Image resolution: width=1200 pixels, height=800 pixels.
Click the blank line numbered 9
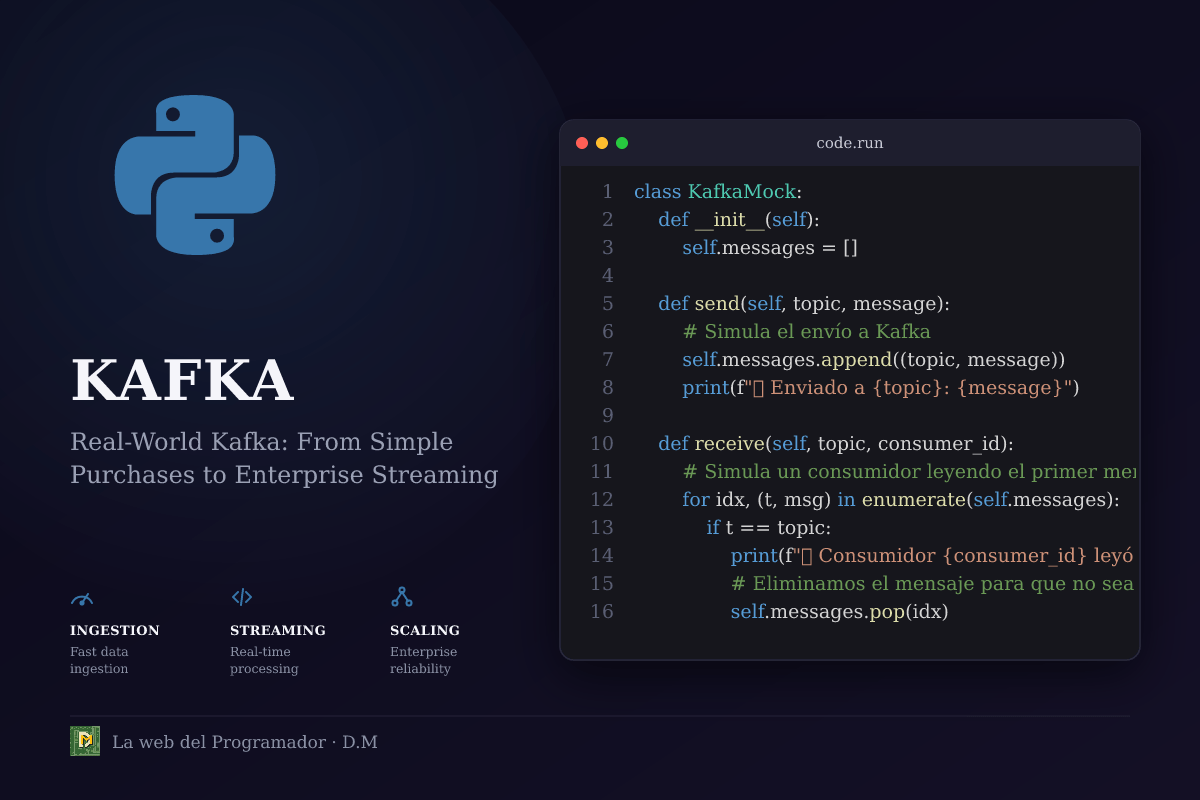pyautogui.click(x=607, y=416)
